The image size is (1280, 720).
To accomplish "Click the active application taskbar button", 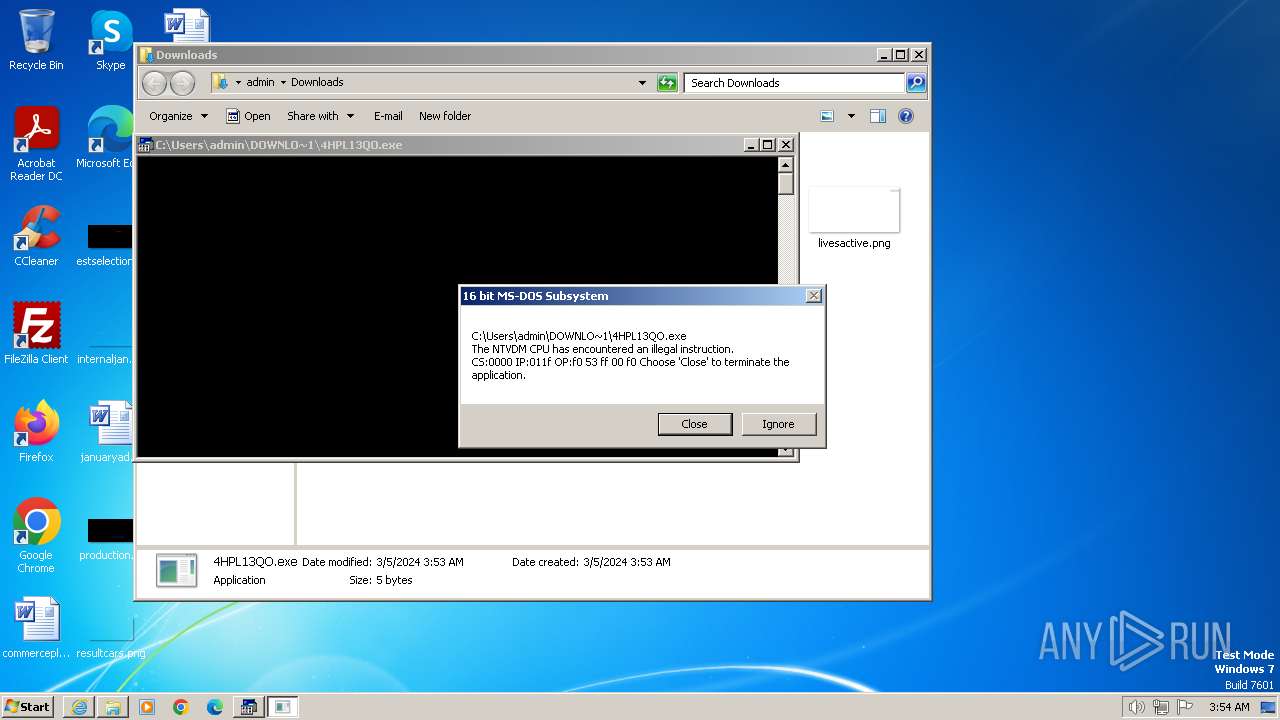I will click(x=283, y=707).
